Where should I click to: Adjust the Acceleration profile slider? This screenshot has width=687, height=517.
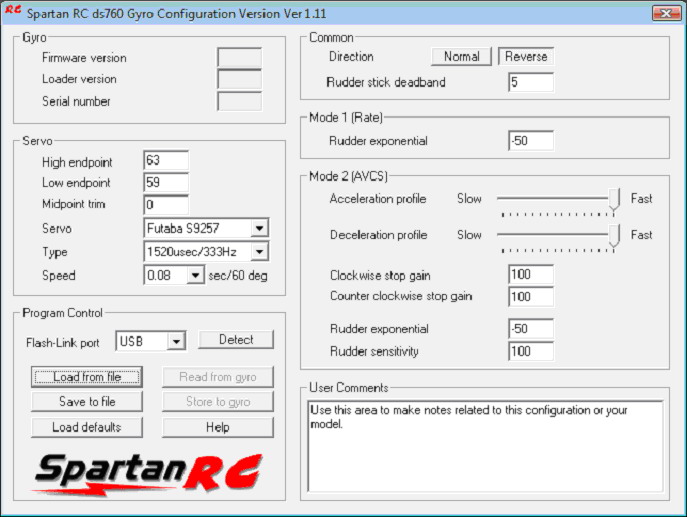pos(614,198)
